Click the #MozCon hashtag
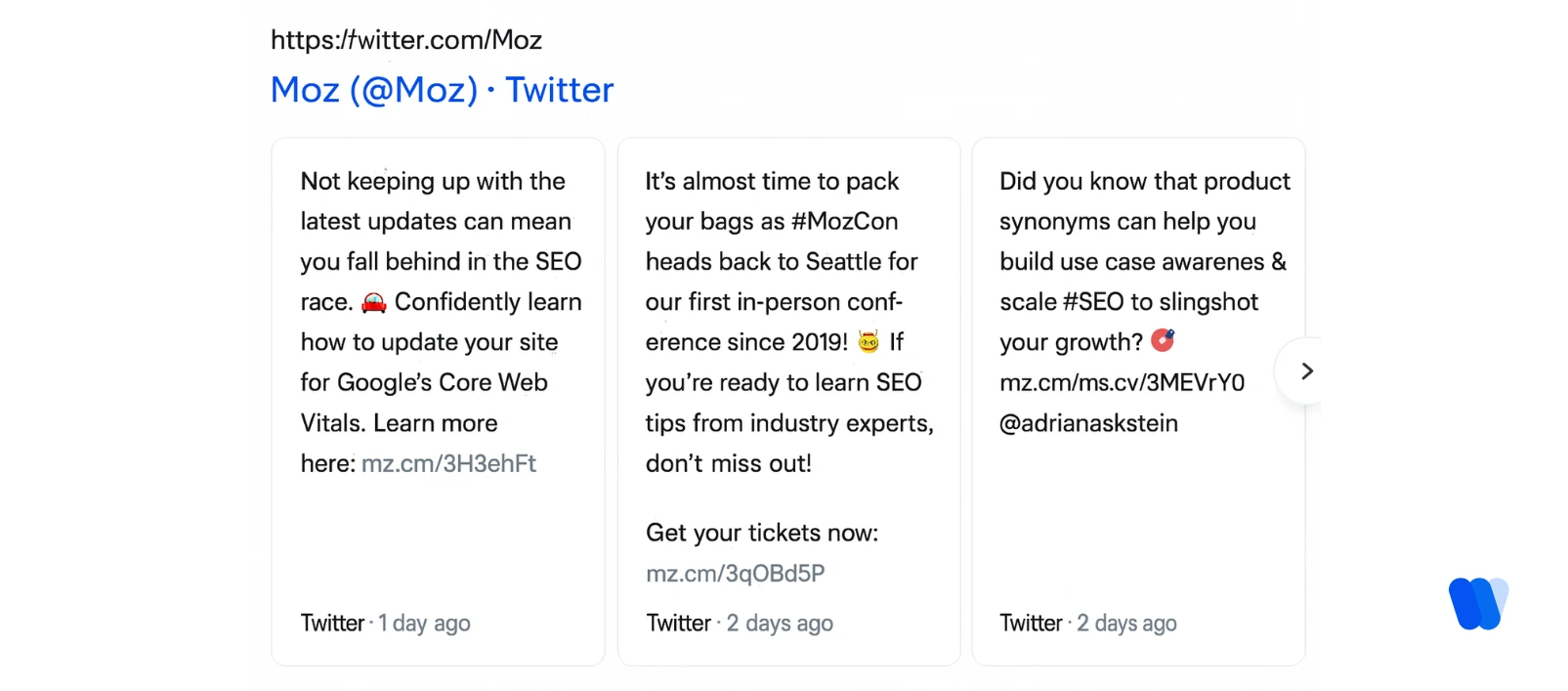This screenshot has width=1568, height=691. coord(845,222)
